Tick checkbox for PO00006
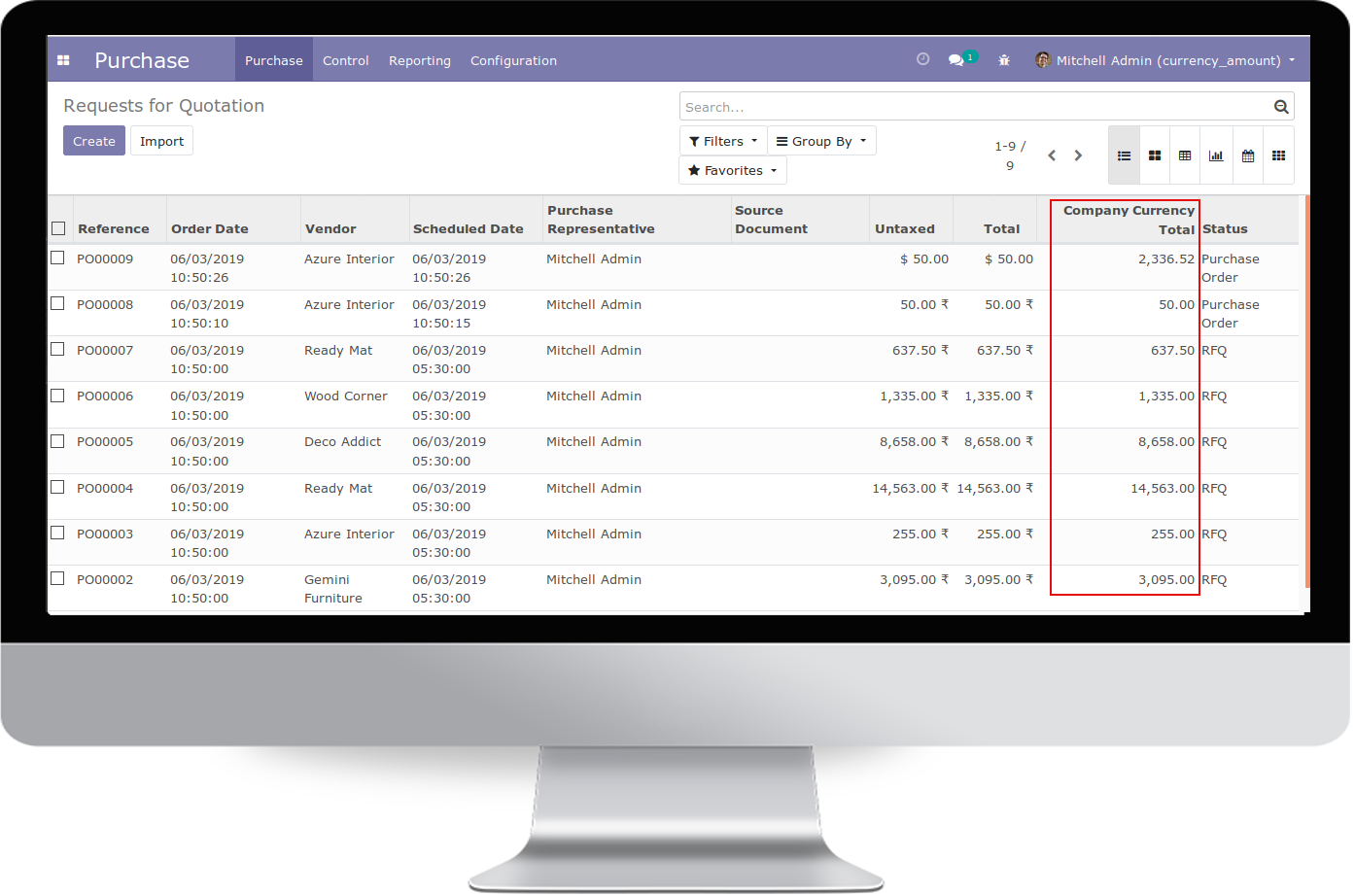The height and width of the screenshot is (896, 1355). 57,396
